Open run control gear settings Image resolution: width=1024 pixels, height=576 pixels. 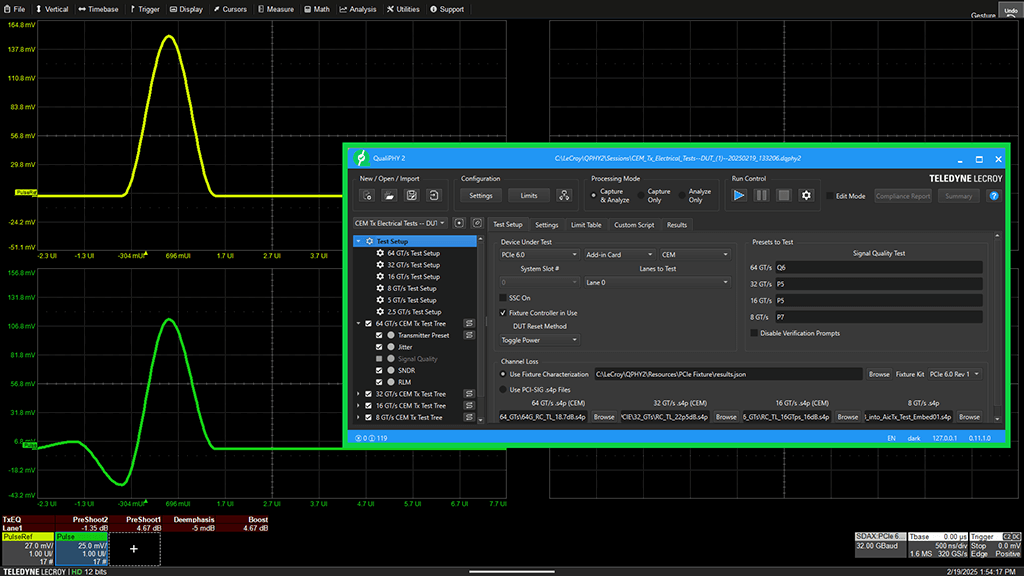pyautogui.click(x=806, y=196)
